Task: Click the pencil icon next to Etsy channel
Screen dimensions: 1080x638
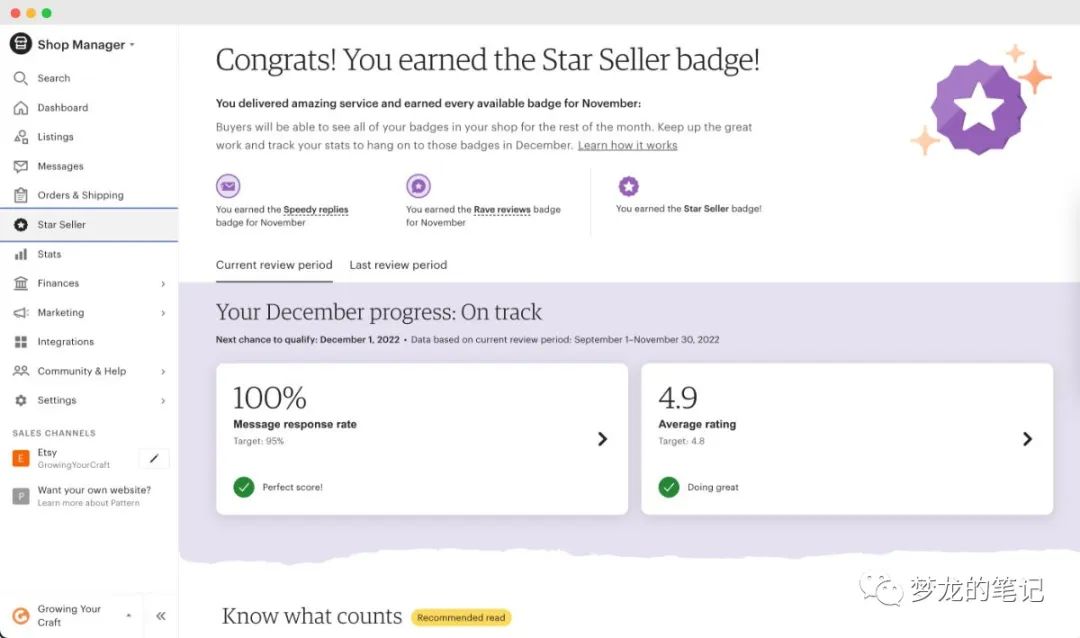Action: [153, 458]
